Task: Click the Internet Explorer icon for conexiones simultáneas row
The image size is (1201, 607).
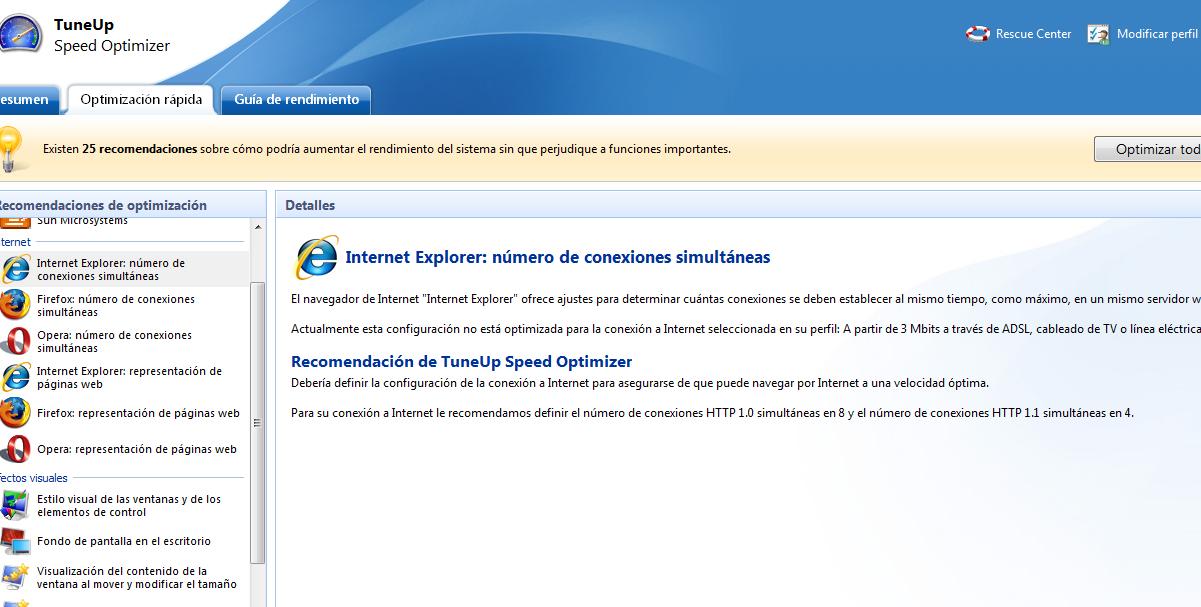Action: click(15, 269)
